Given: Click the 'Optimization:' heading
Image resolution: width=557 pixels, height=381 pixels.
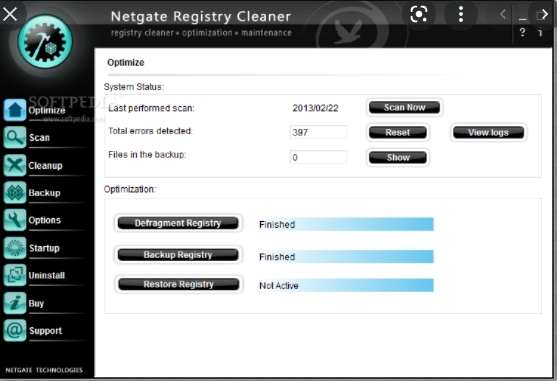Looking at the screenshot, I should (130, 189).
